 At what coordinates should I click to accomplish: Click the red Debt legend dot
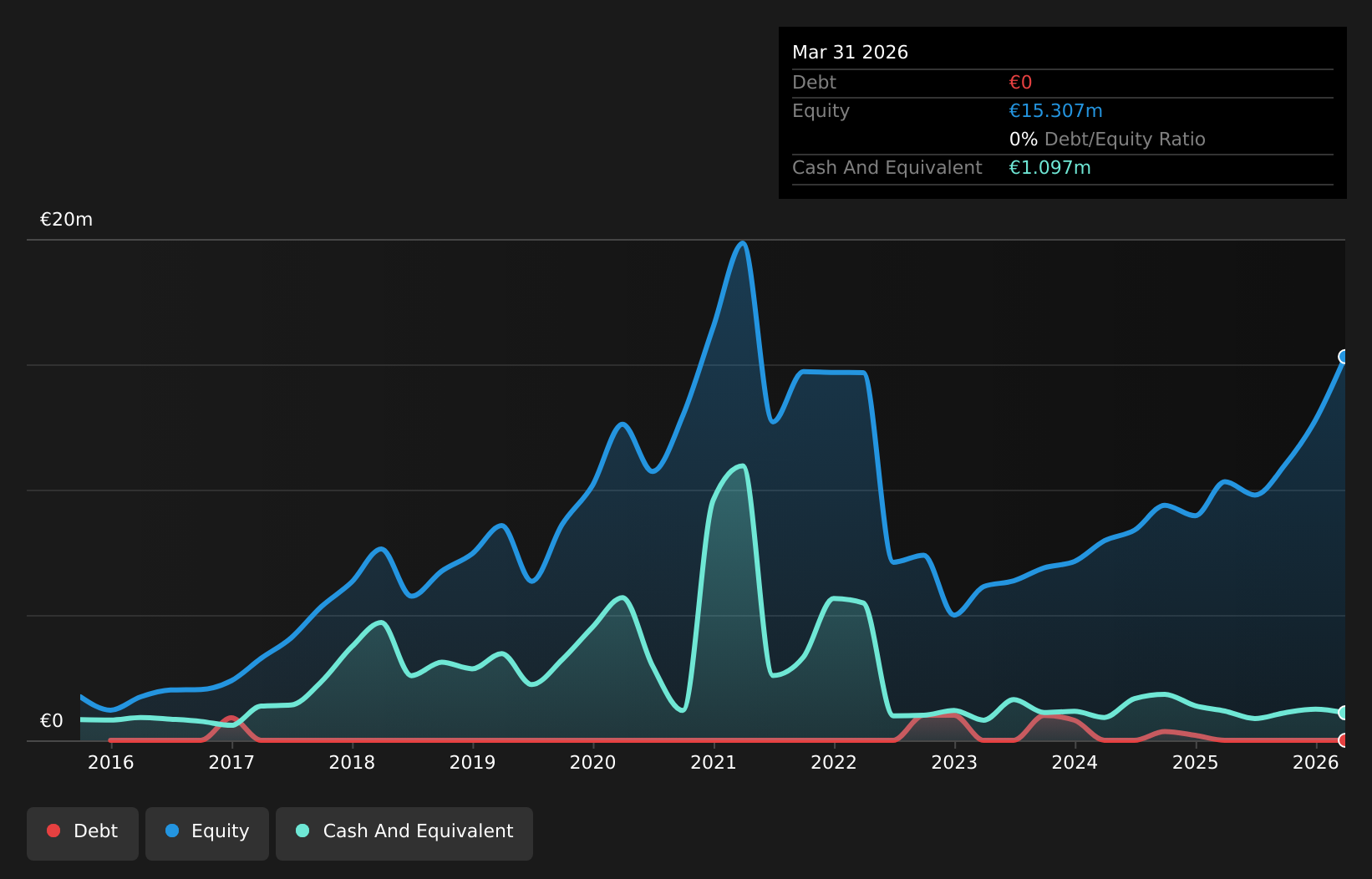[x=53, y=831]
